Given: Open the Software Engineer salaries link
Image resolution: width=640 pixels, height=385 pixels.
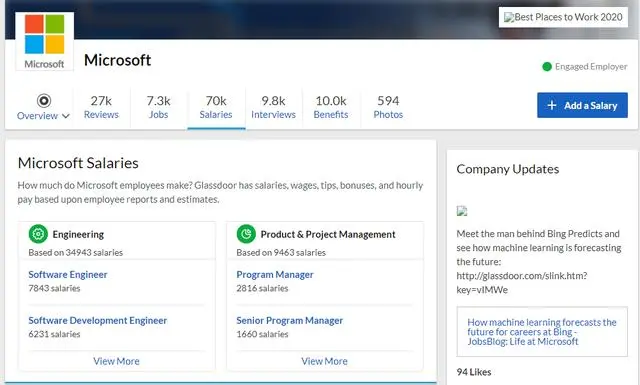Looking at the screenshot, I should 68,274.
